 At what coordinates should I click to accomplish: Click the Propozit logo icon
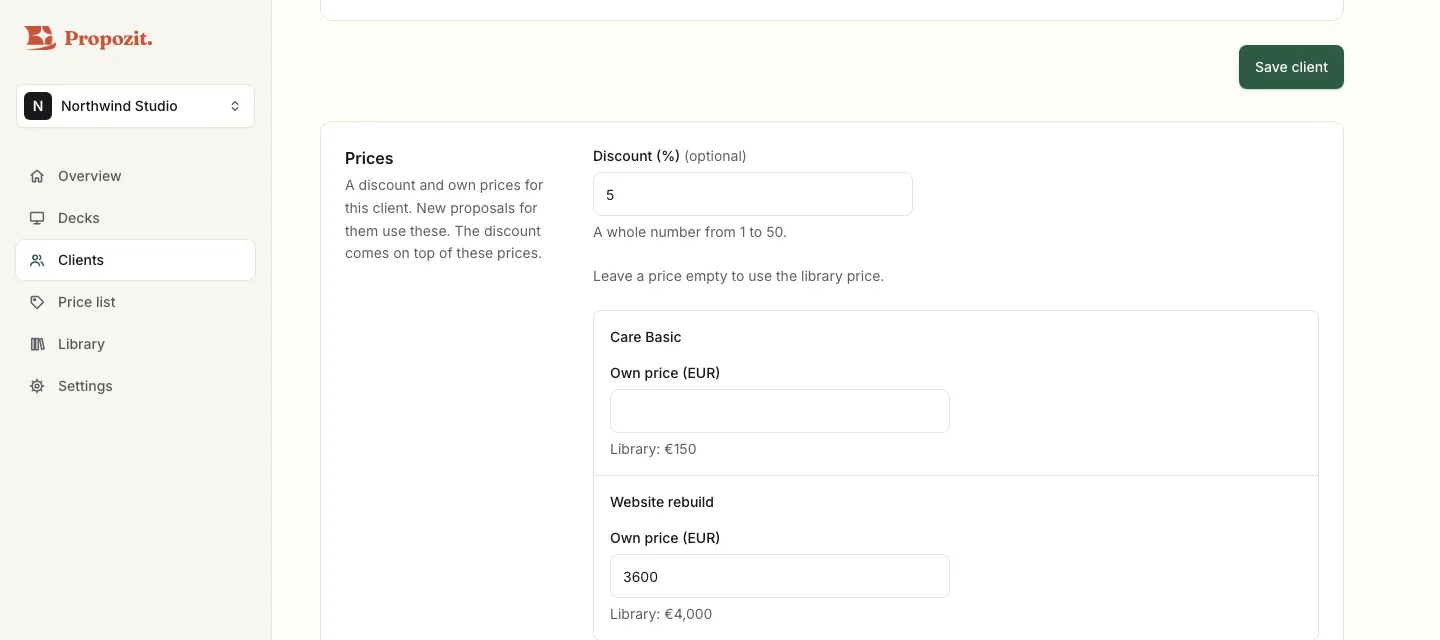40,38
